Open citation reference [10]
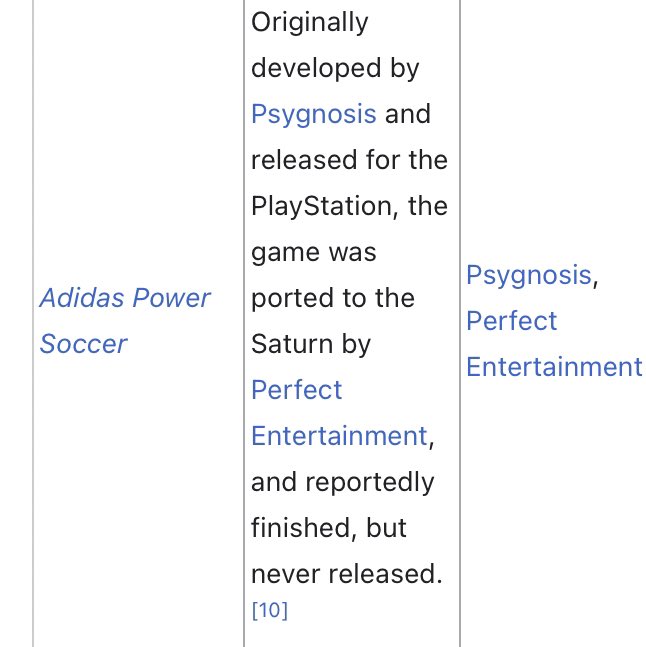The width and height of the screenshot is (646, 647). click(x=269, y=610)
